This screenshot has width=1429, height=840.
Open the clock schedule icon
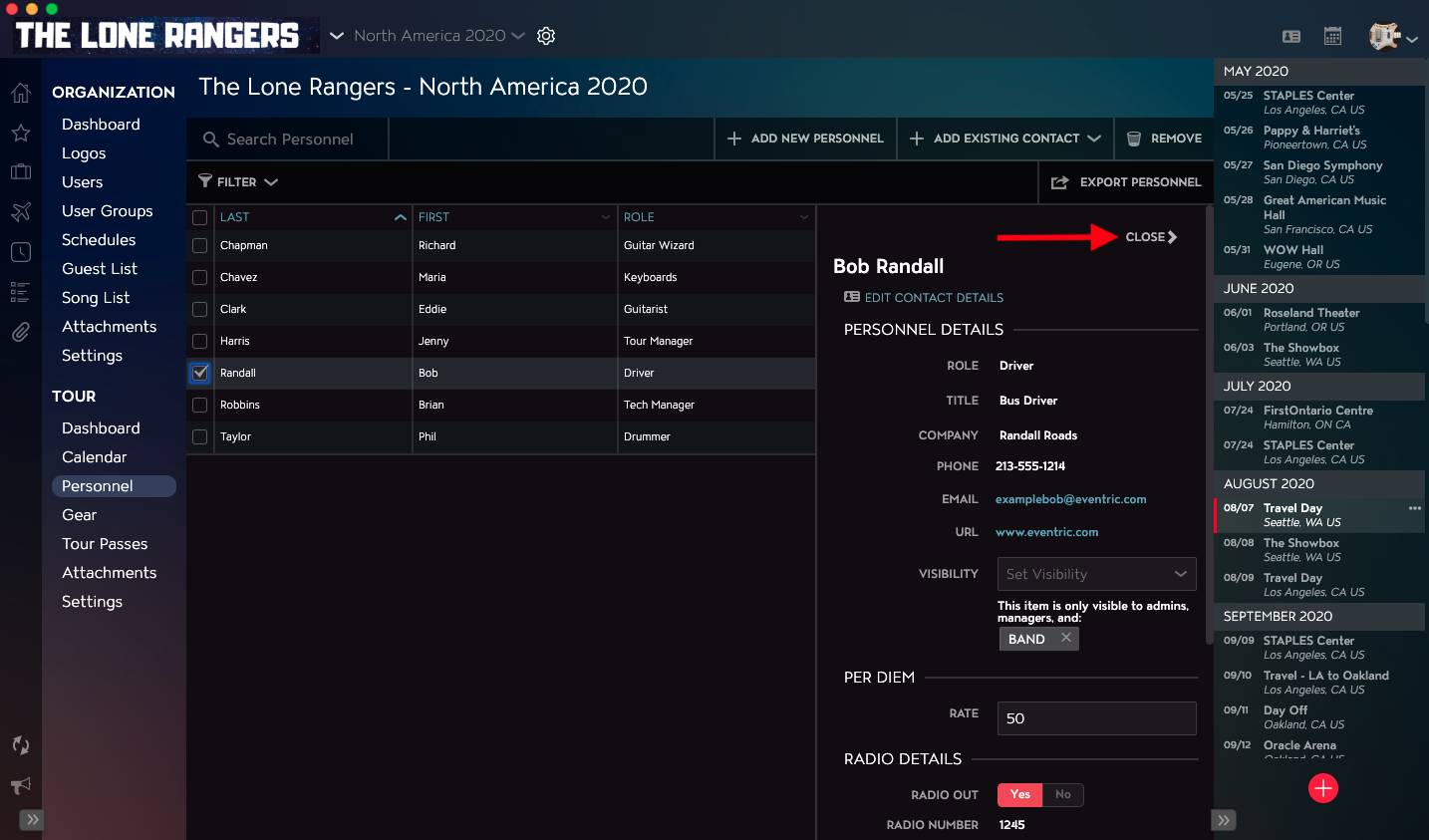20,252
